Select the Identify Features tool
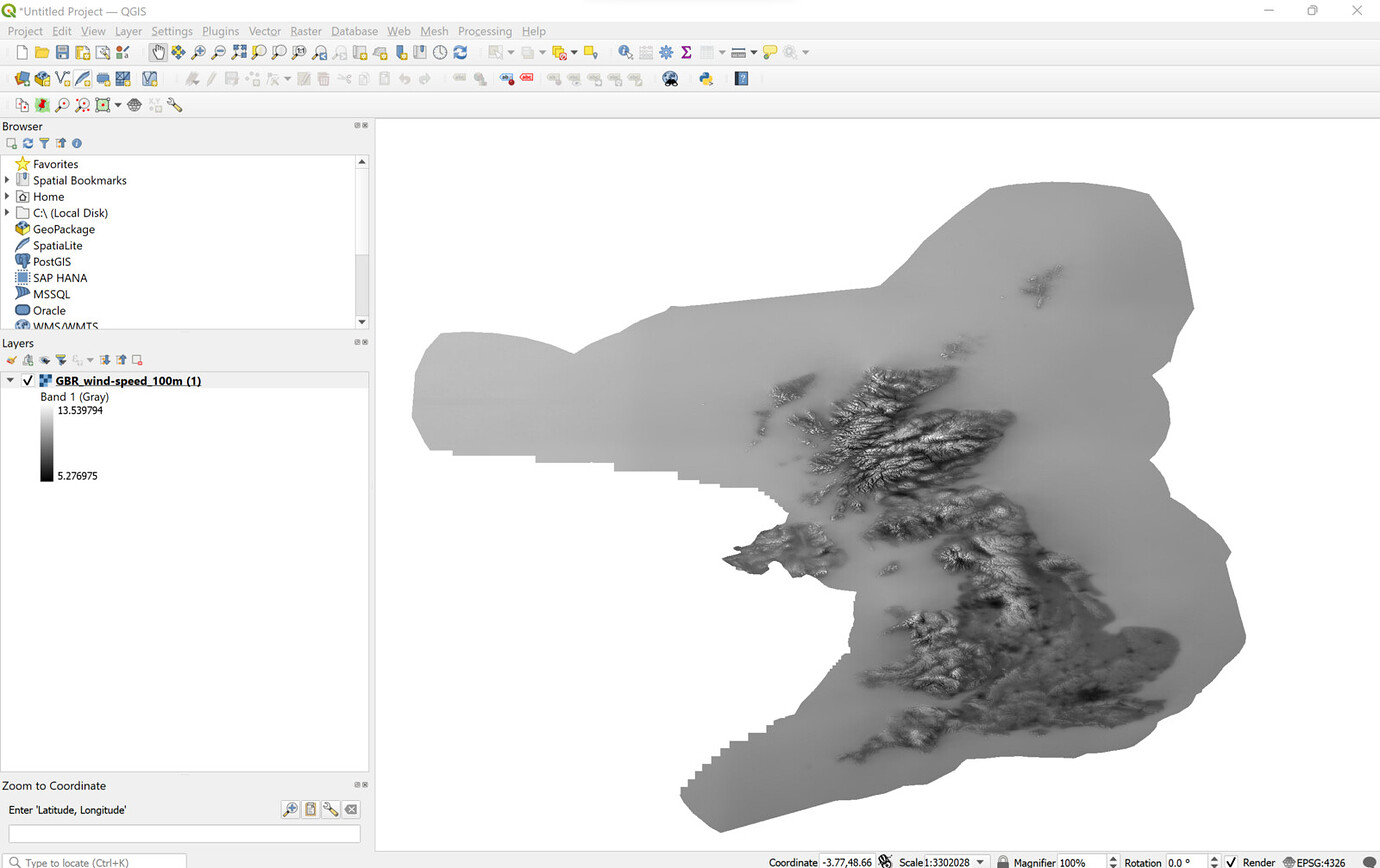 click(x=624, y=52)
